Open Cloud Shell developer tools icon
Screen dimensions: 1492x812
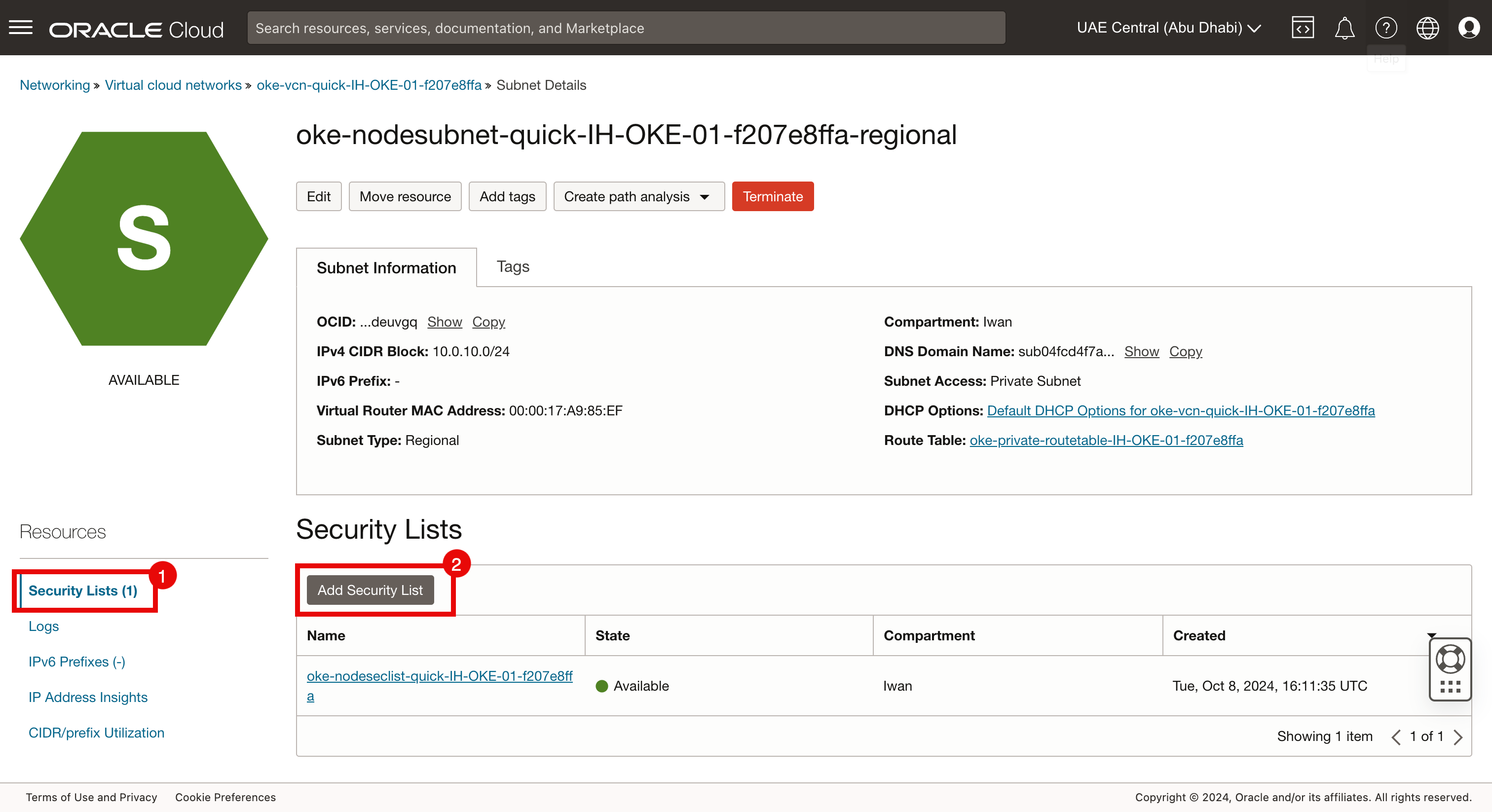[x=1303, y=28]
